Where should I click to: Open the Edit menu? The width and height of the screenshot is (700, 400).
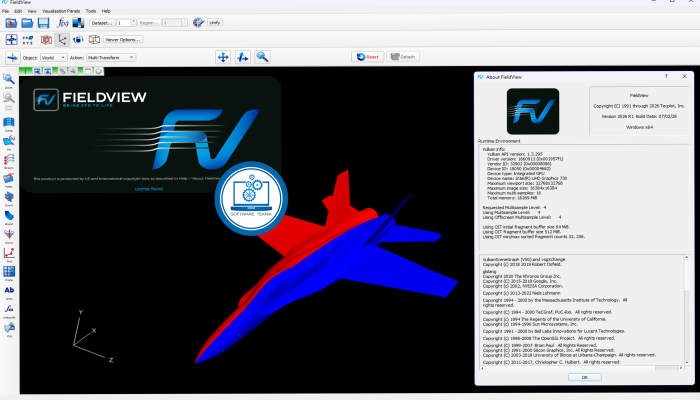(18, 11)
